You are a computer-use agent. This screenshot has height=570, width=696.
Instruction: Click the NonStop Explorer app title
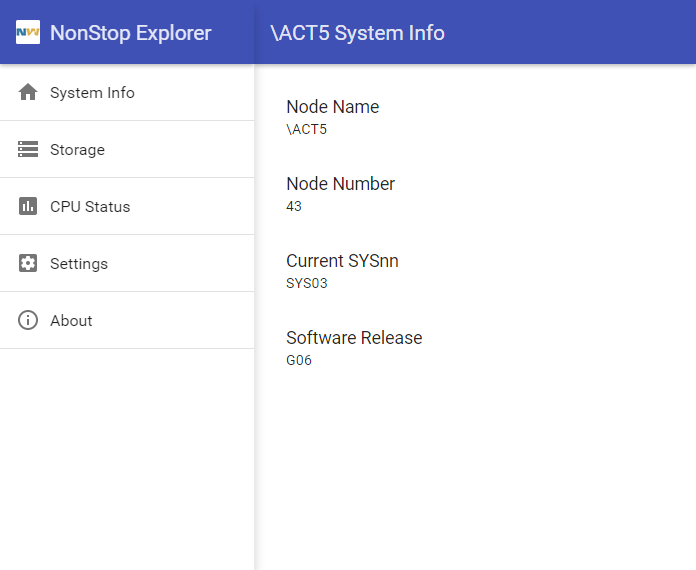tap(130, 33)
